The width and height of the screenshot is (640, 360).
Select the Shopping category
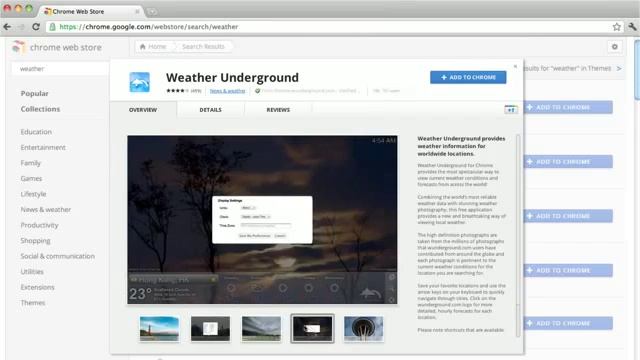(x=35, y=240)
